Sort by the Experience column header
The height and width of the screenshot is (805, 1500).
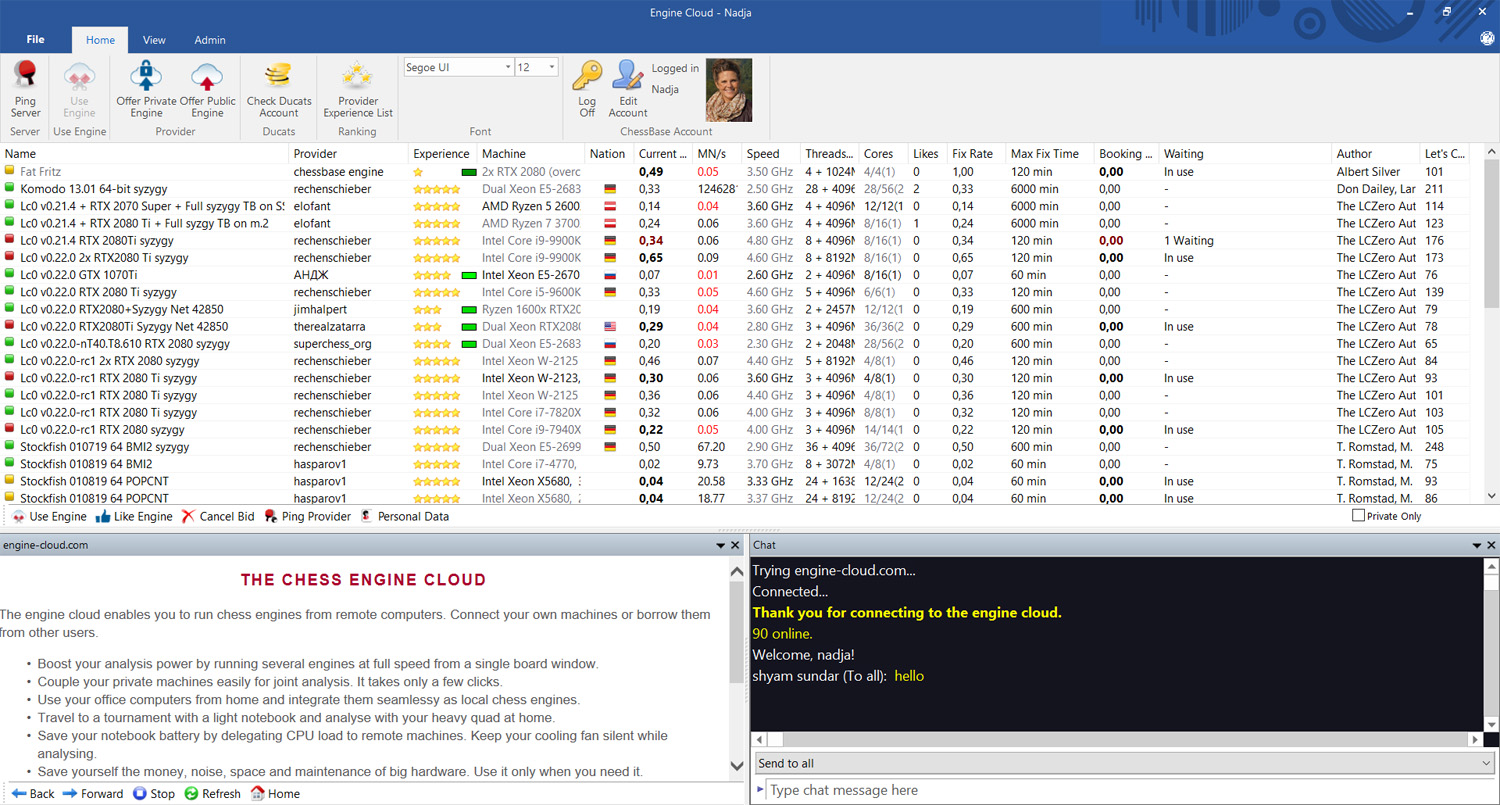tap(442, 154)
